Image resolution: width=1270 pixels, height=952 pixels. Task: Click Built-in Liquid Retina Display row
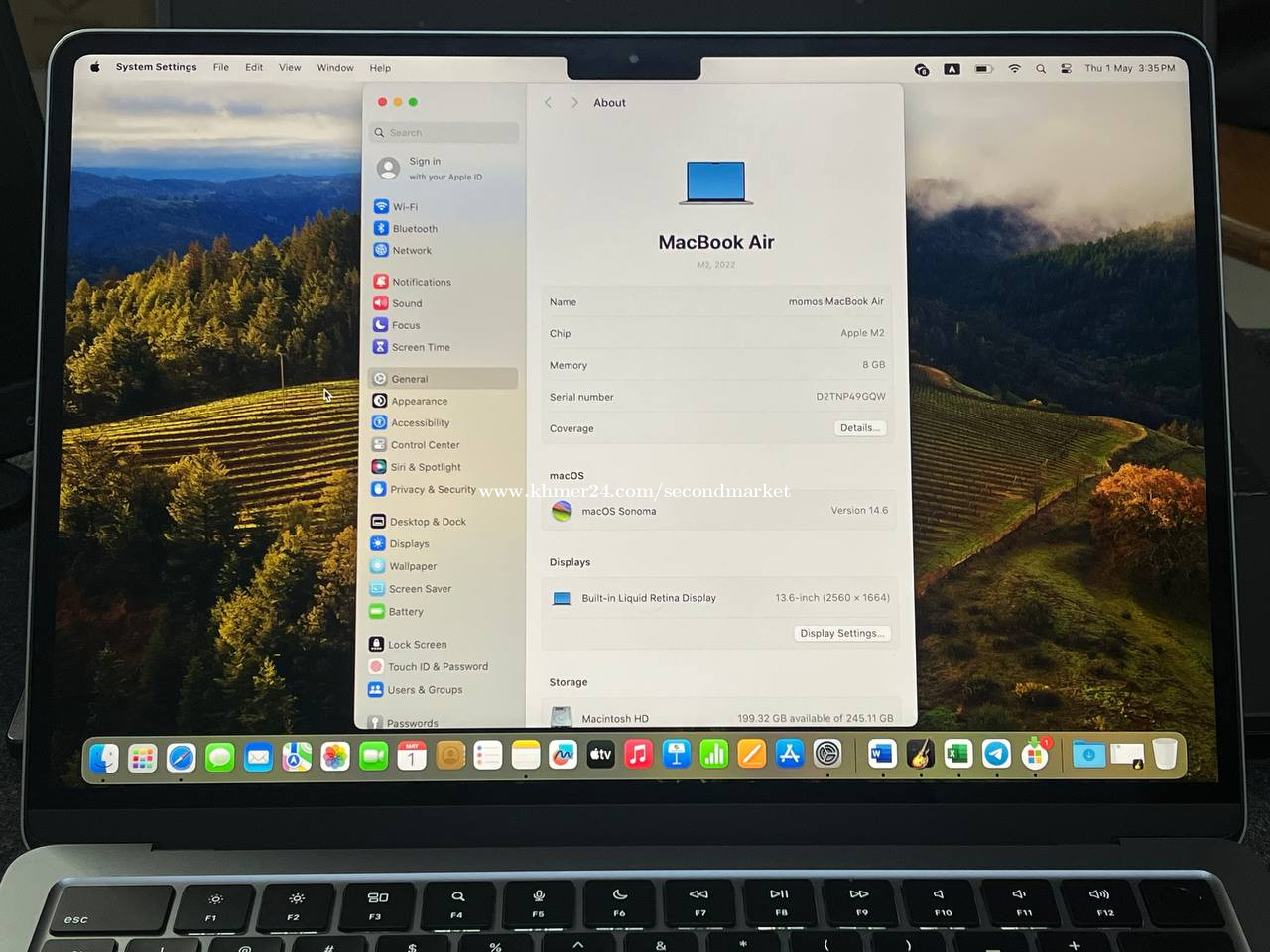coord(719,598)
